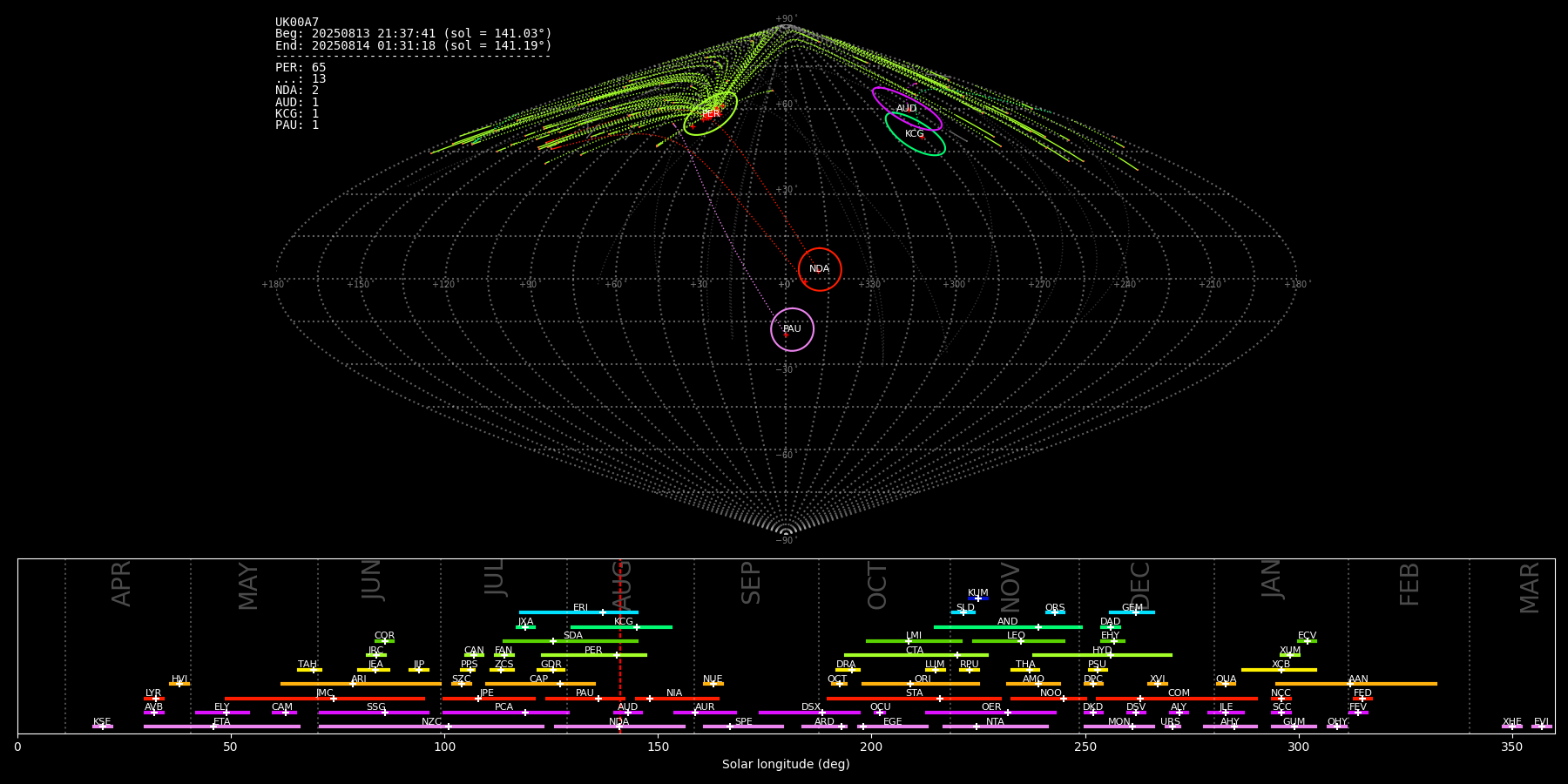Click the -90° declination label below the sky map

[x=786, y=540]
